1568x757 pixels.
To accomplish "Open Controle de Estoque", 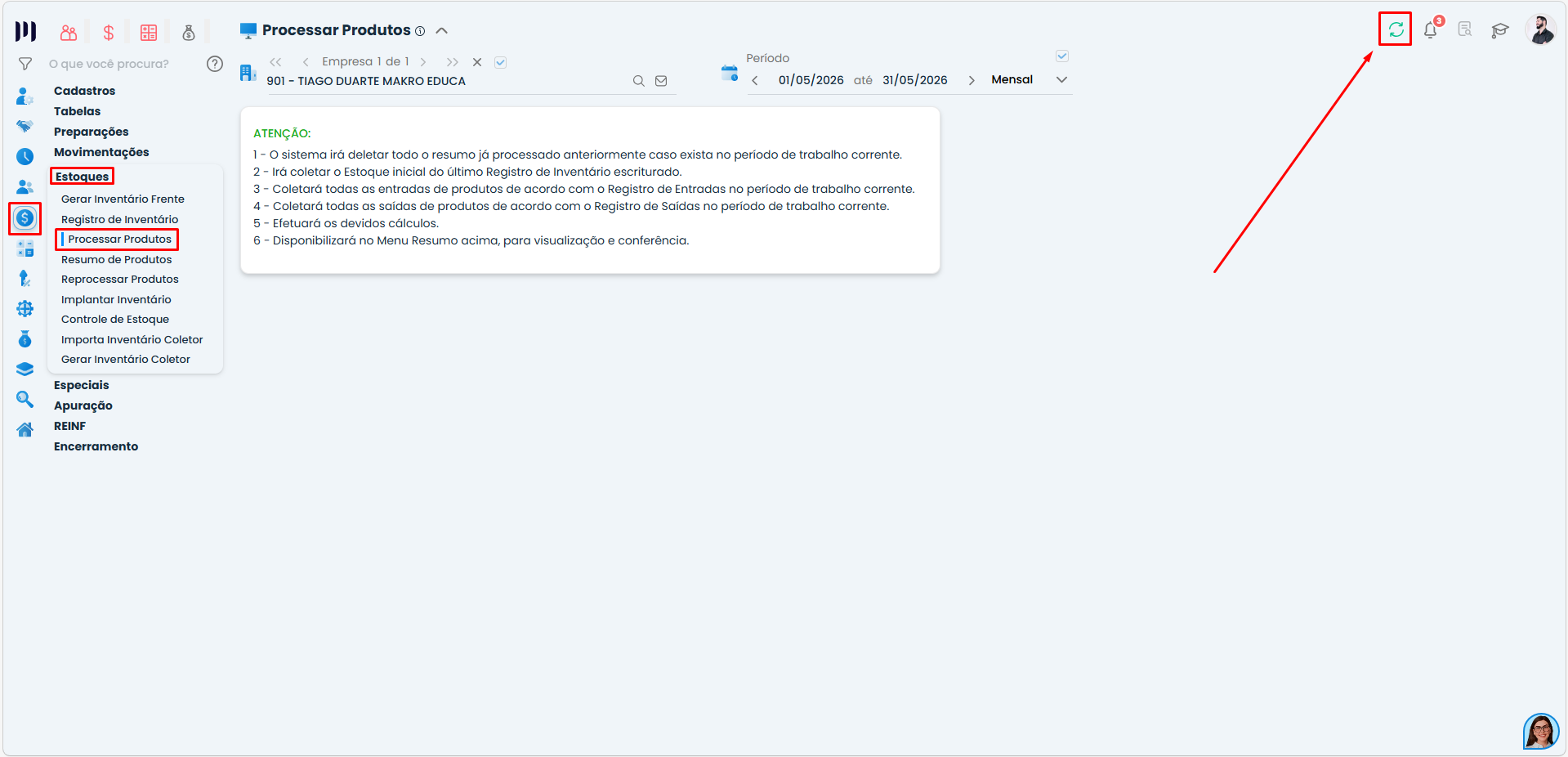I will click(115, 319).
